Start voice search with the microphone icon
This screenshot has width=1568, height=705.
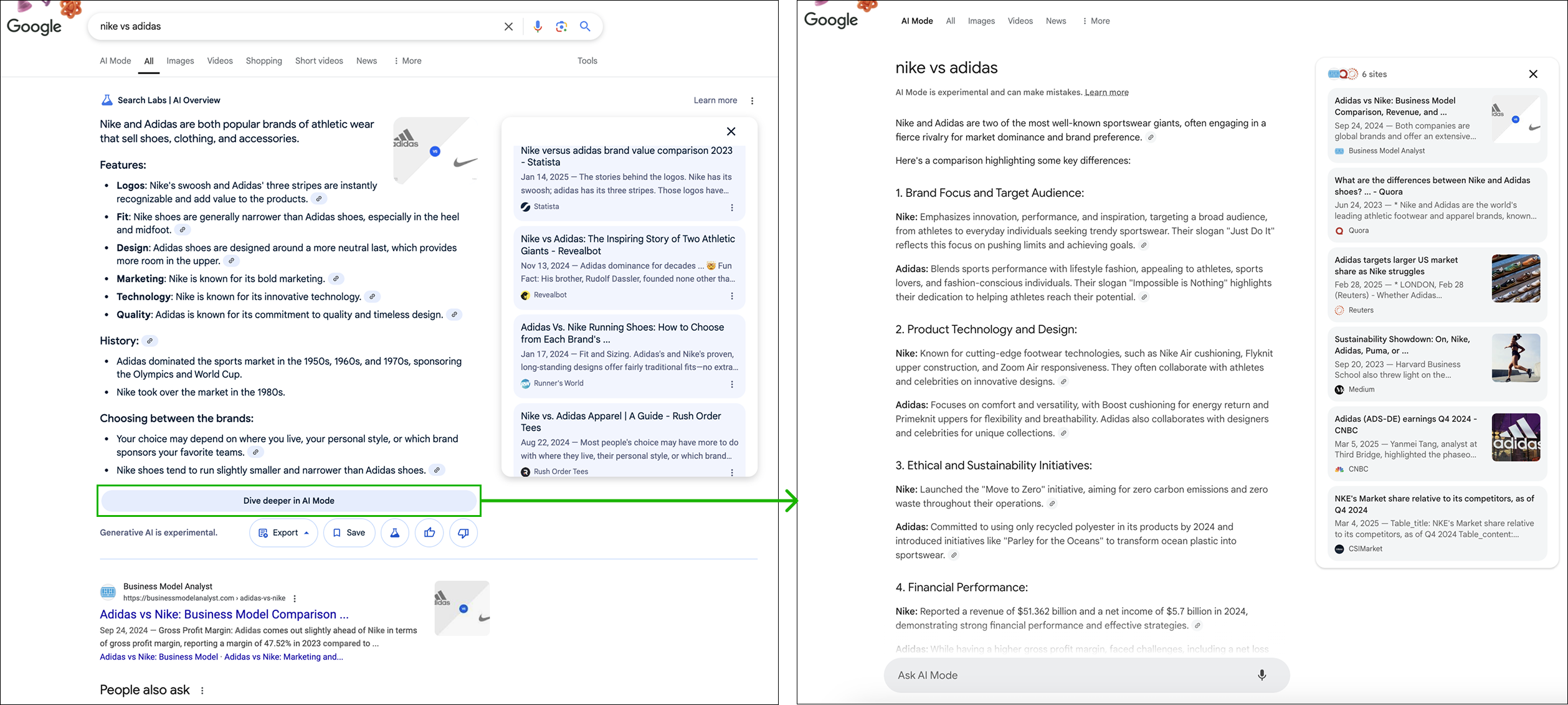(538, 26)
